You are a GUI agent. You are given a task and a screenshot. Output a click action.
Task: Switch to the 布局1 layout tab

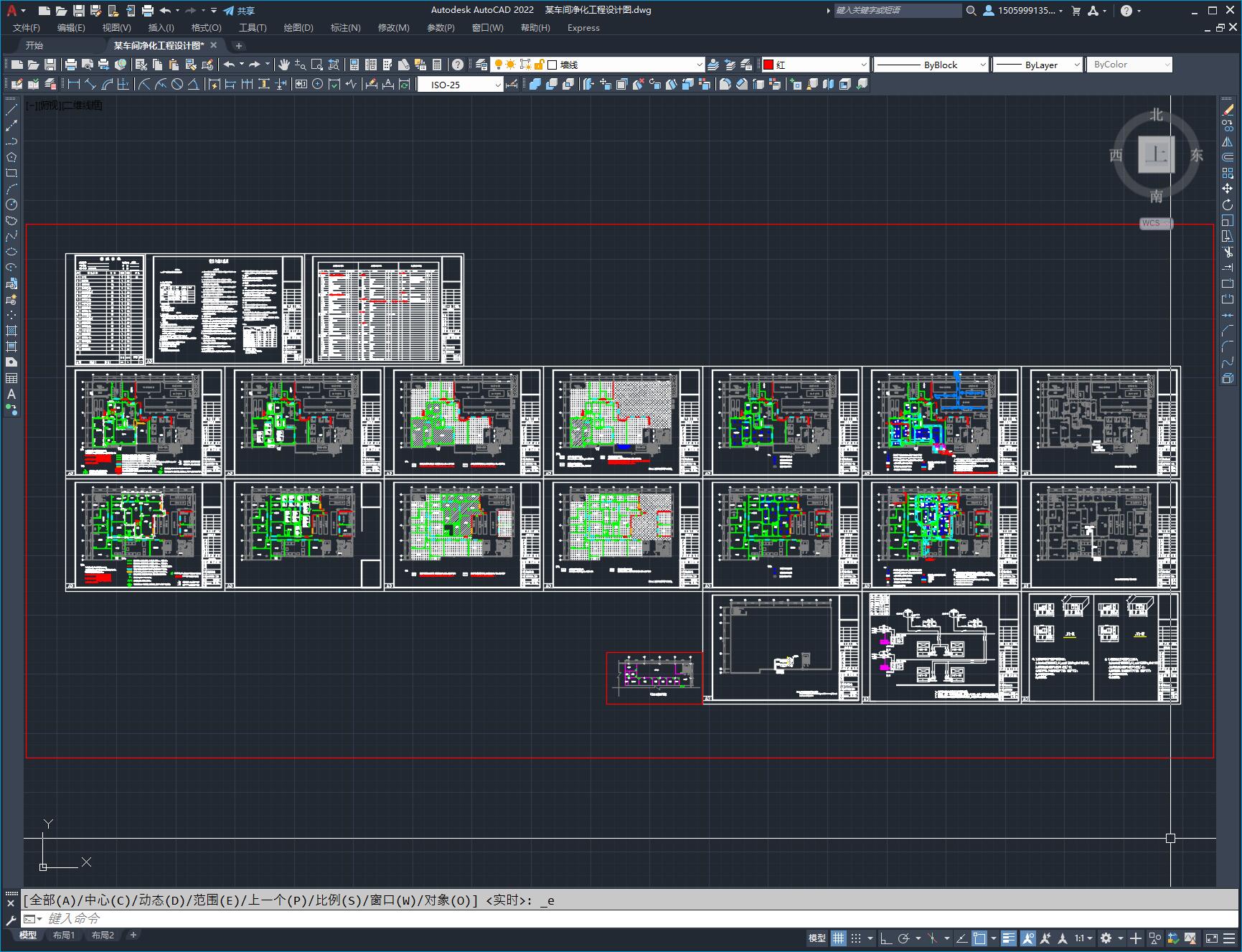pyautogui.click(x=64, y=935)
